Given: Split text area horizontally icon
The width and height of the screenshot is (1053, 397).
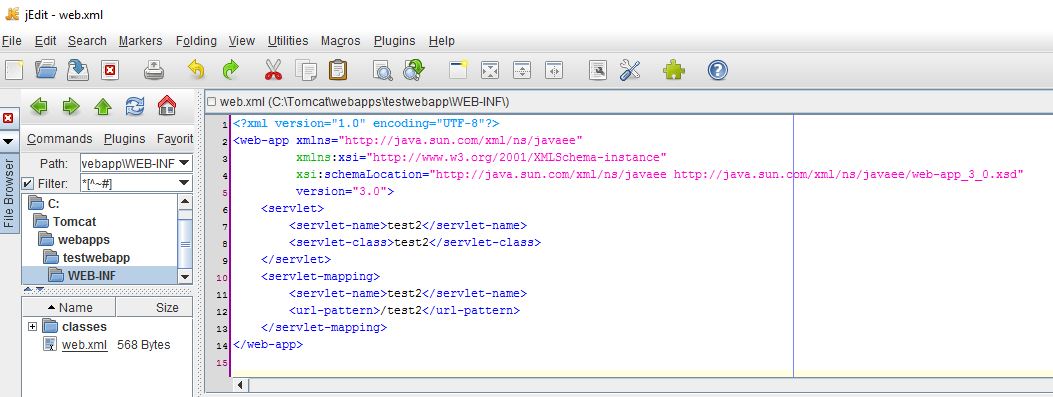Looking at the screenshot, I should [x=522, y=70].
